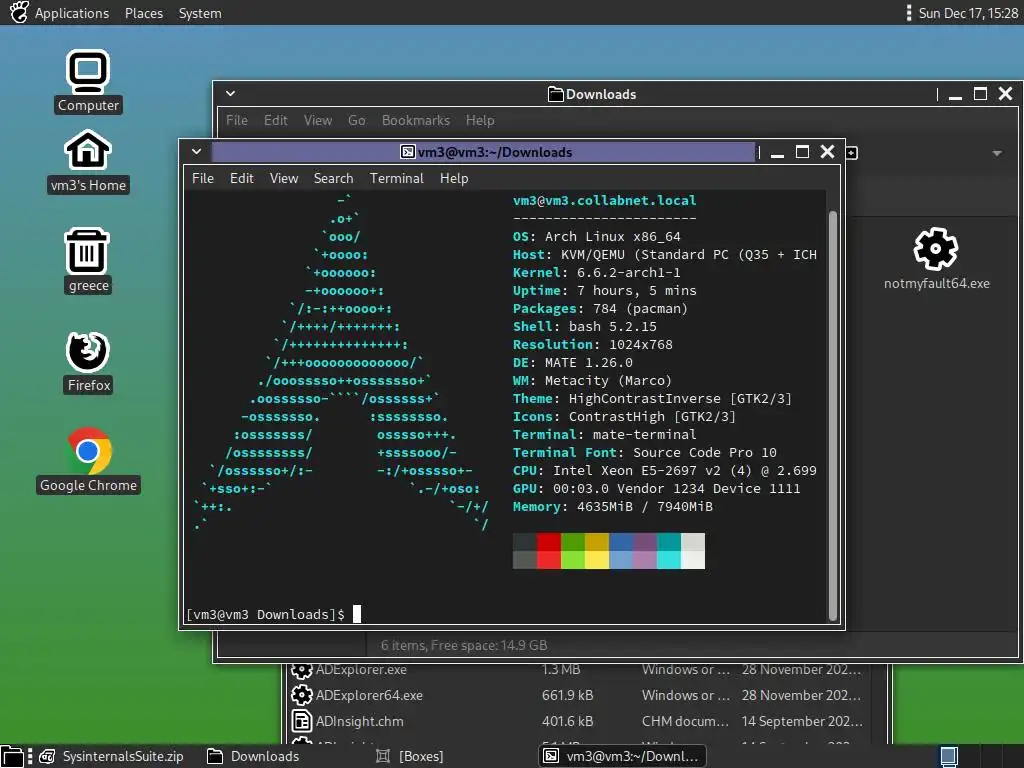Open the Applications menu
The image size is (1024, 768).
(72, 13)
